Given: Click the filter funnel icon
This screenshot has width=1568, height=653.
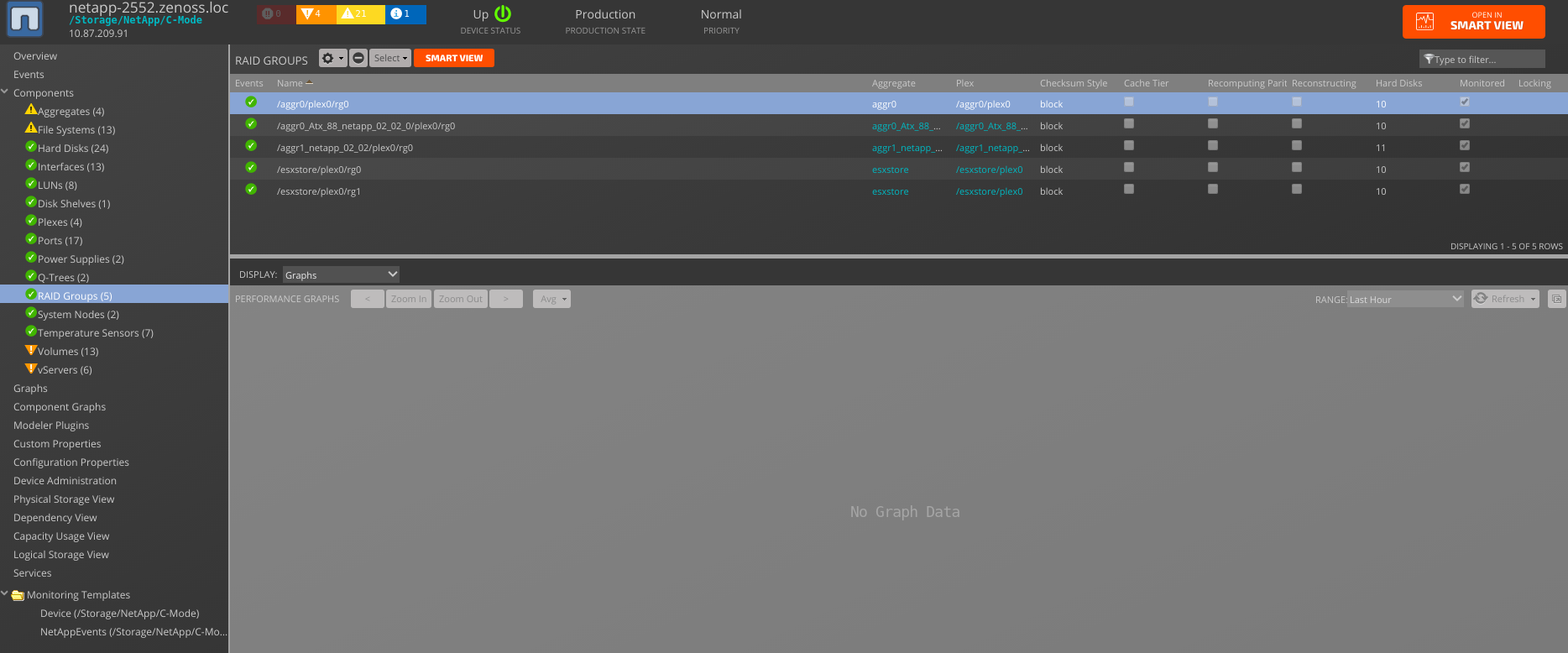Looking at the screenshot, I should point(1429,59).
